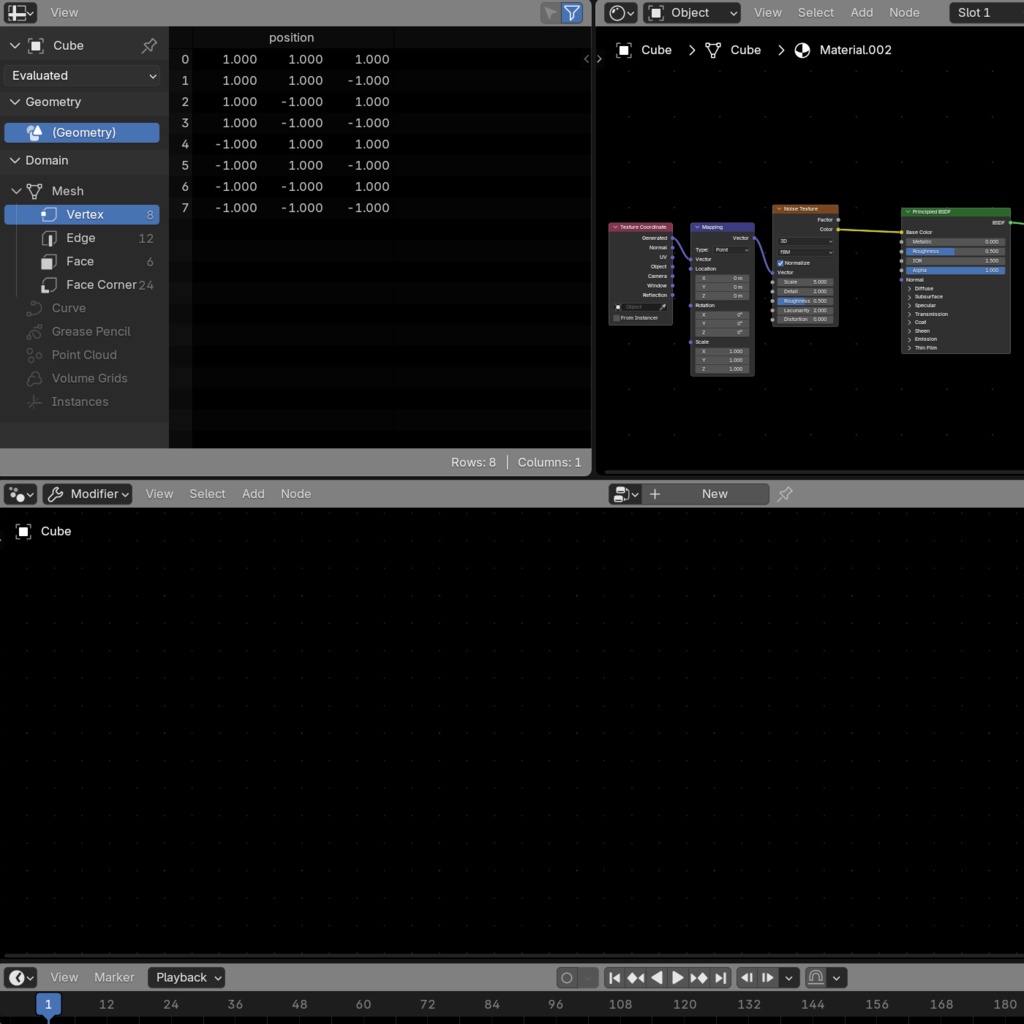Image resolution: width=1024 pixels, height=1024 pixels.
Task: Open the Playback menu above the timeline
Action: point(185,977)
